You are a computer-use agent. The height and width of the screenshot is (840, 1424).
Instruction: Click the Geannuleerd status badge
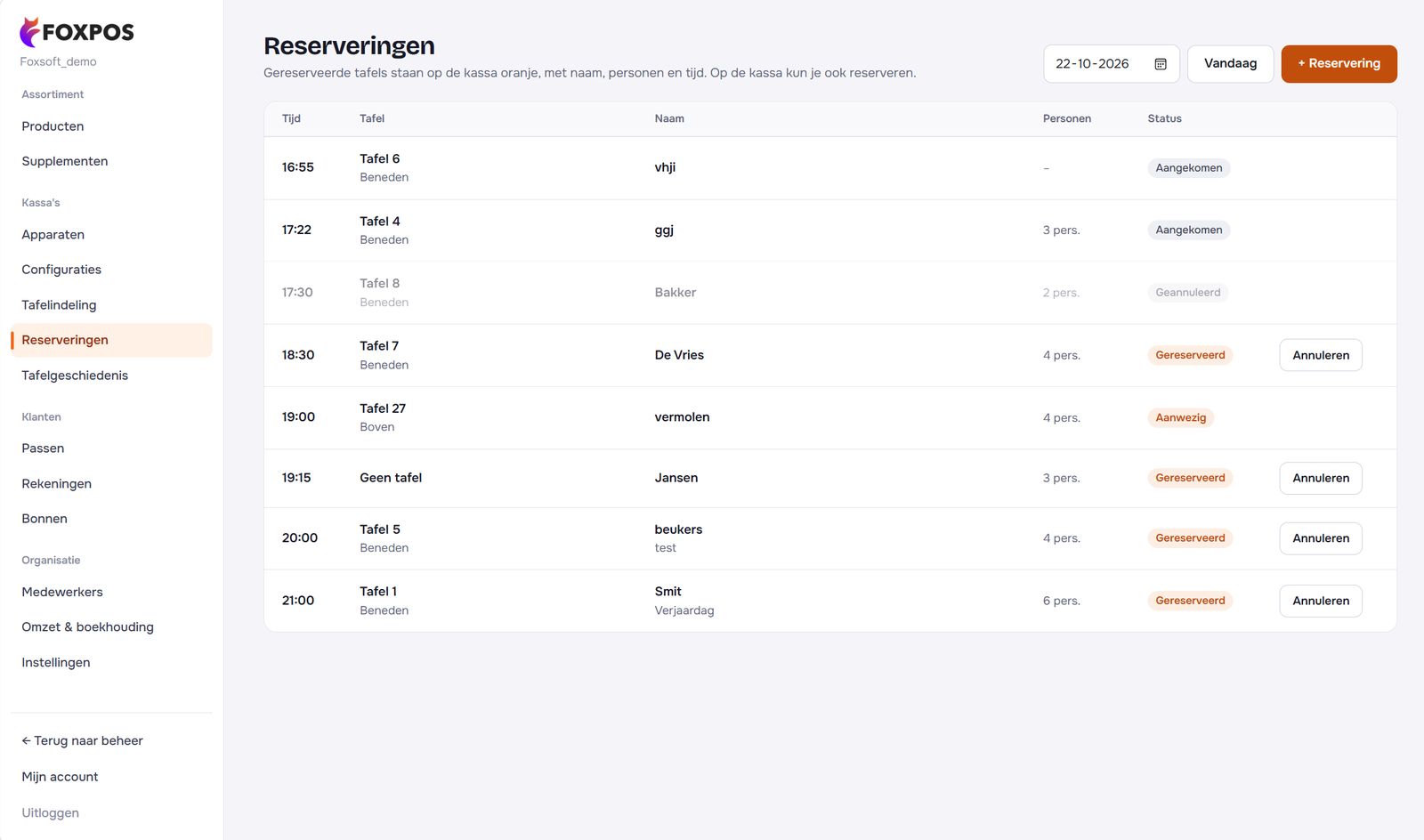[x=1188, y=293]
